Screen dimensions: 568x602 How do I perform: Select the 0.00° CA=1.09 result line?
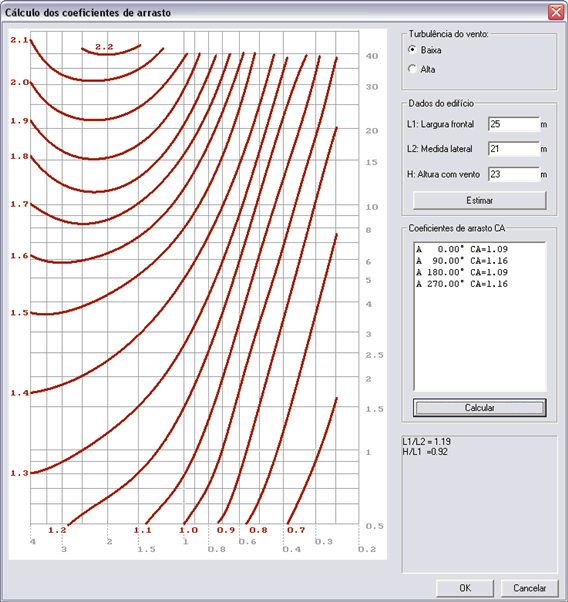[x=462, y=249]
